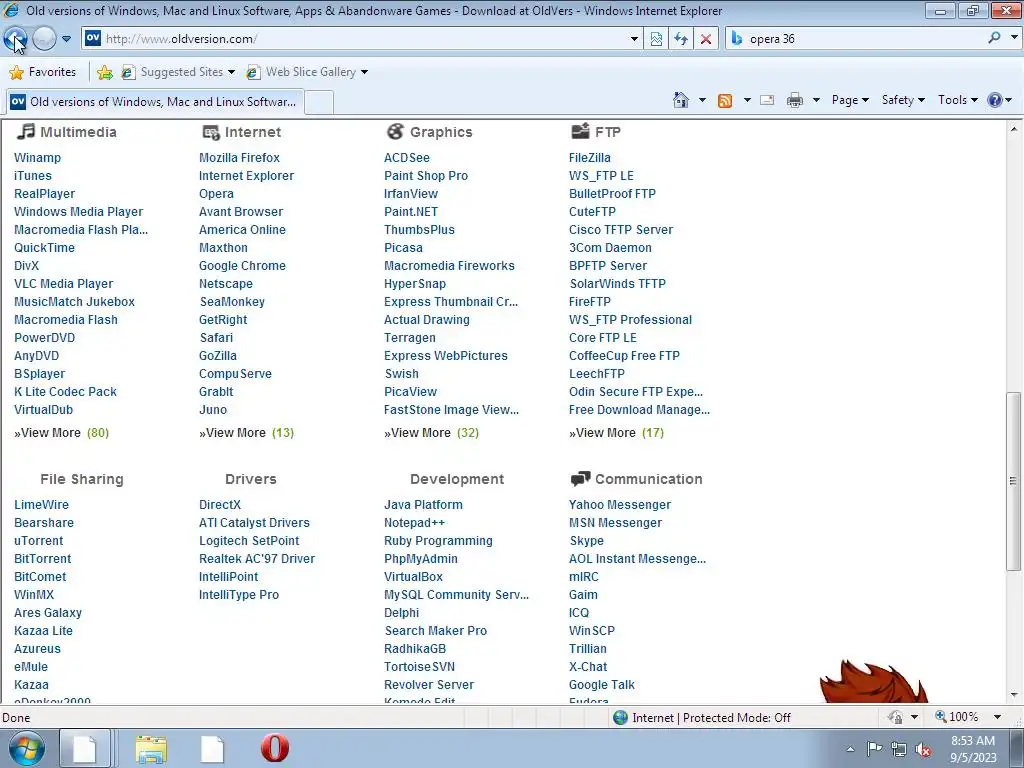Click the Print icon

click(795, 100)
